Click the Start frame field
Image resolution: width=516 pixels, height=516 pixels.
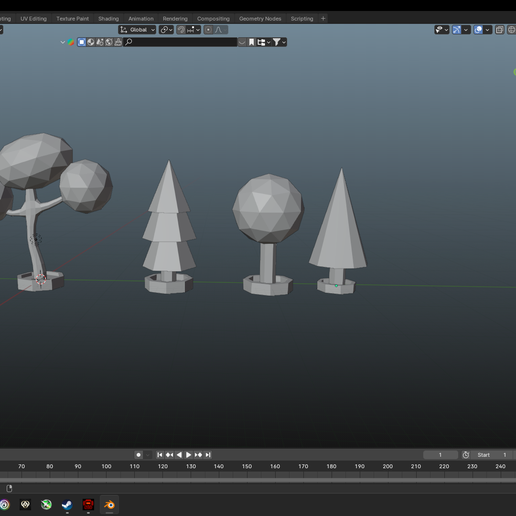[493, 455]
